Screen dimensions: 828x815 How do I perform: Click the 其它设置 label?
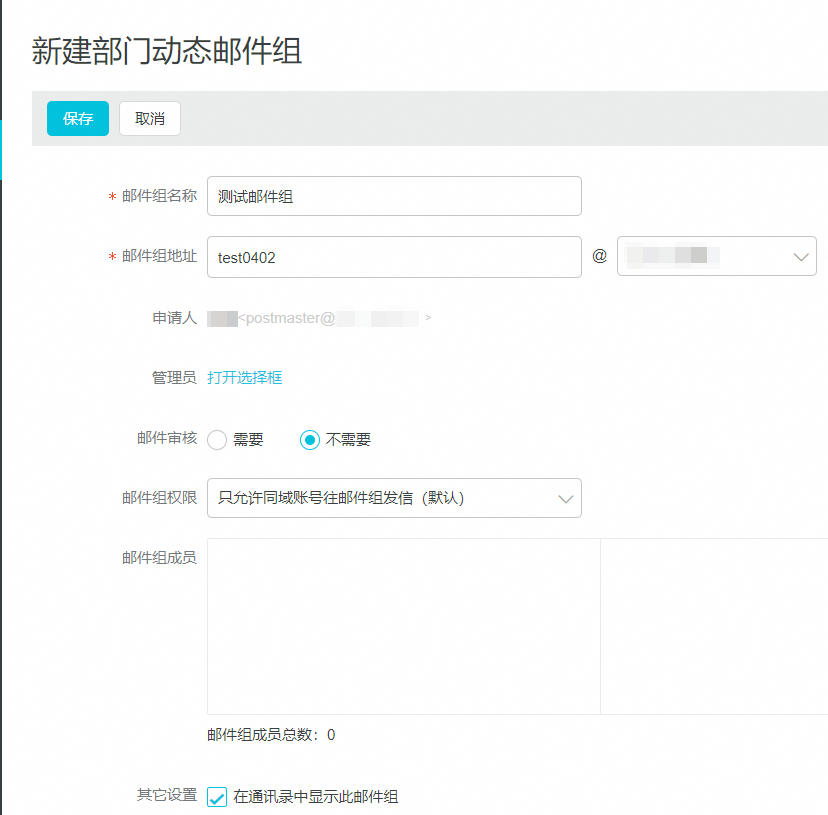pyautogui.click(x=167, y=795)
